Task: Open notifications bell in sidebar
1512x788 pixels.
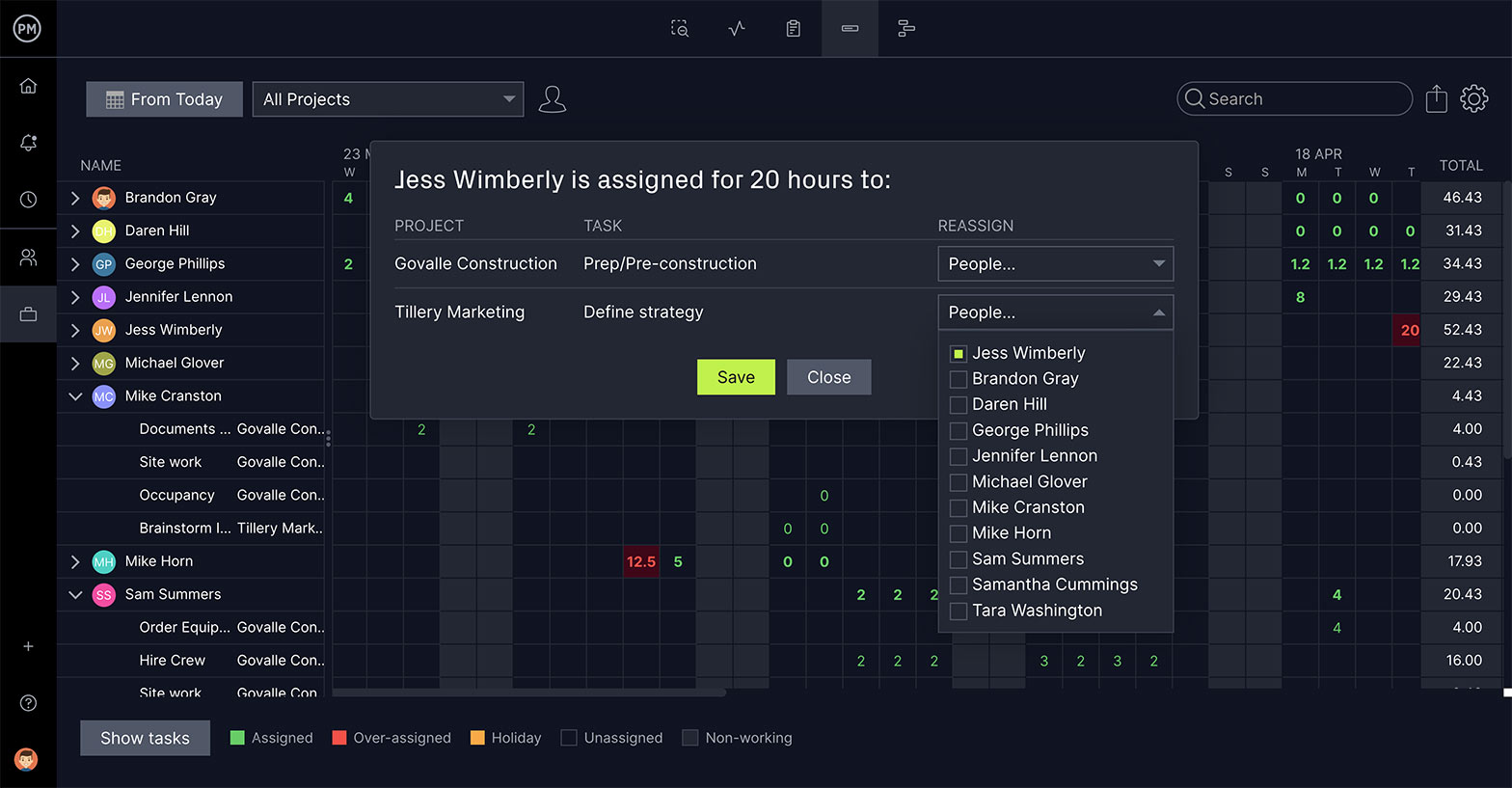Action: click(x=28, y=143)
